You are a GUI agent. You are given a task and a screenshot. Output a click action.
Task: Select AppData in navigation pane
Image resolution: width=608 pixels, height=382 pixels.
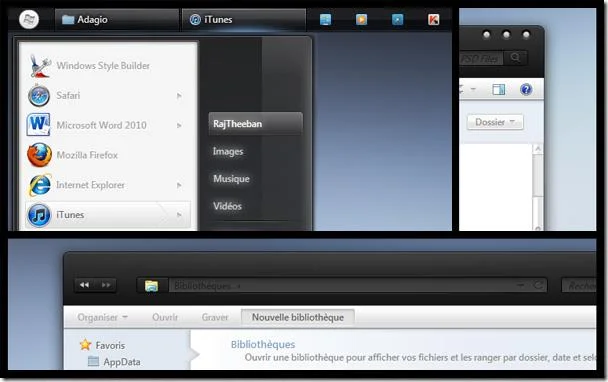pyautogui.click(x=122, y=362)
